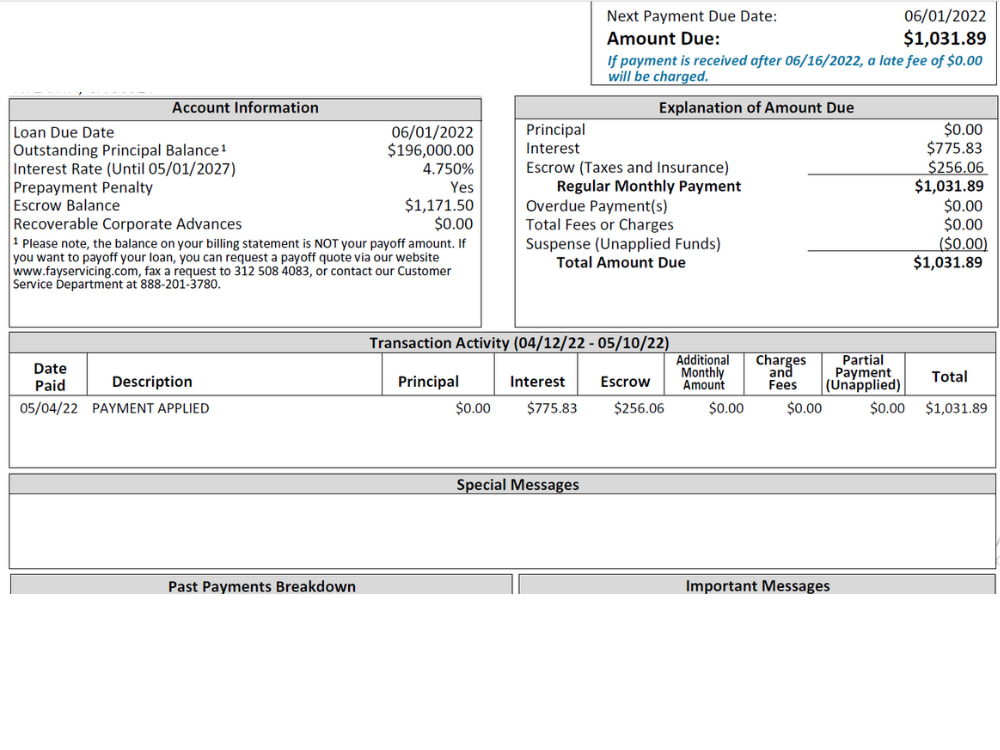Select the Date Paid column header
1000x750 pixels.
click(x=50, y=377)
